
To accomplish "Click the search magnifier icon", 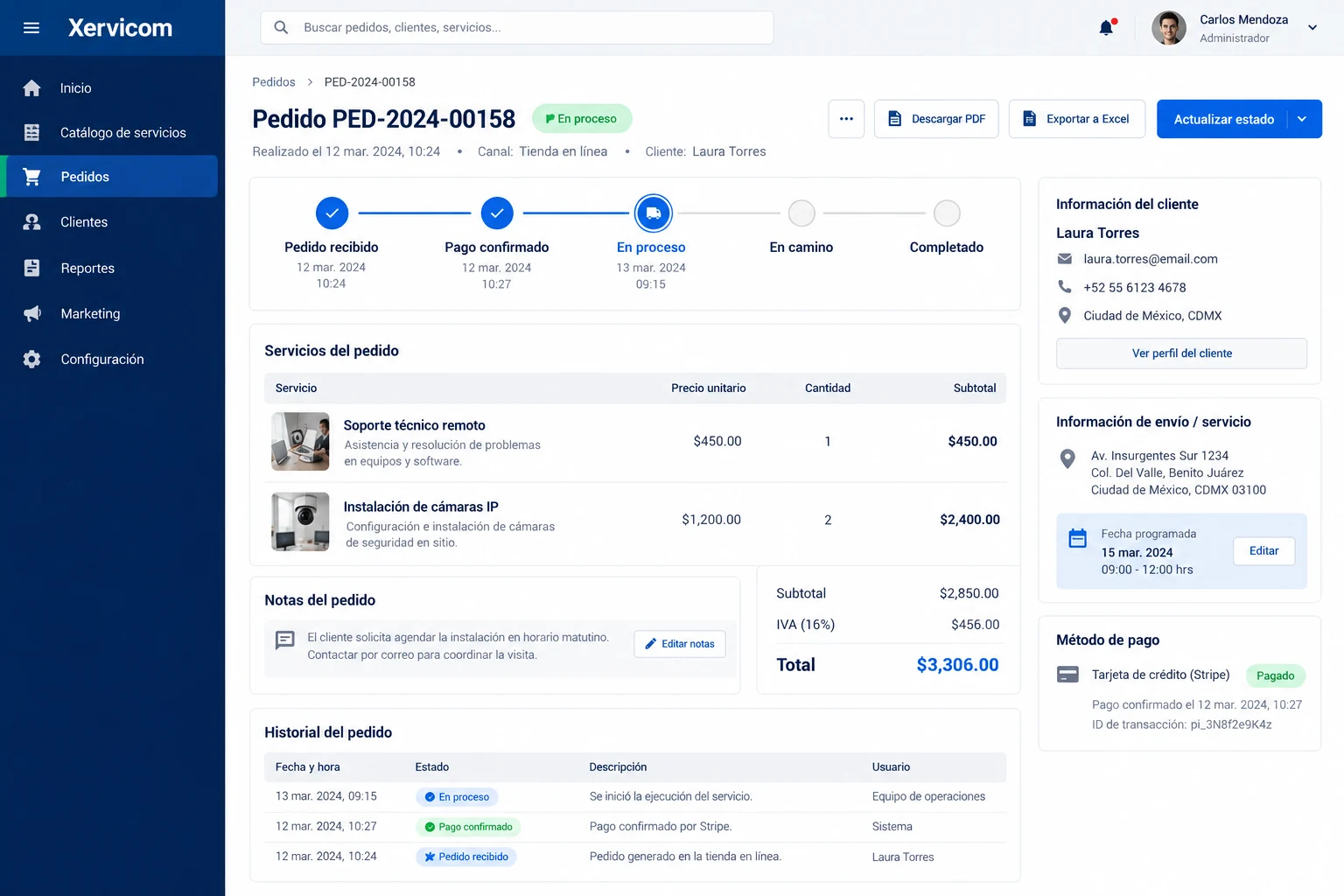I will pos(281,27).
